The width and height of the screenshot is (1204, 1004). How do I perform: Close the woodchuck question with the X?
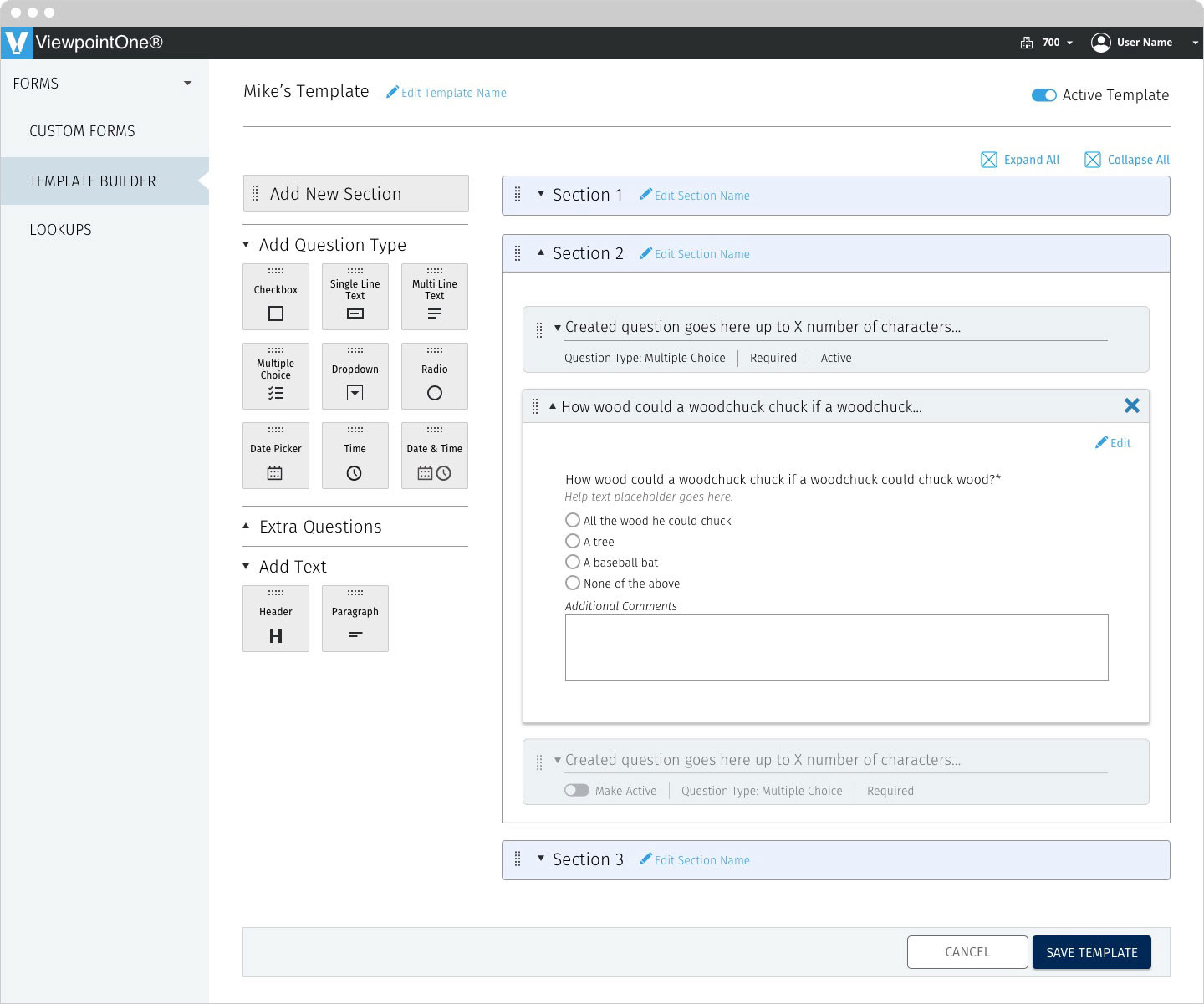[x=1132, y=405]
